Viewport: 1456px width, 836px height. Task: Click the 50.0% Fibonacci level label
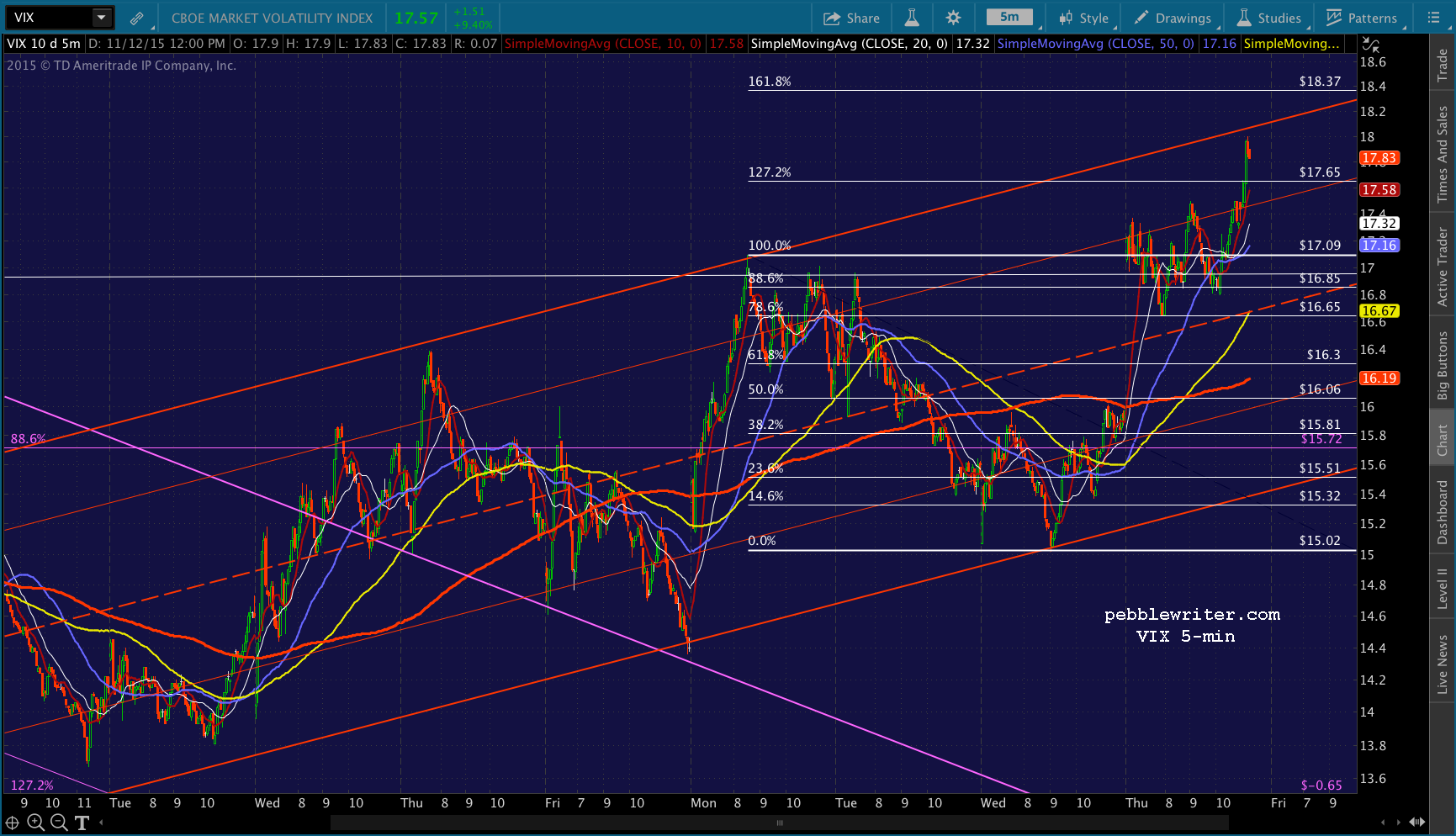point(765,389)
